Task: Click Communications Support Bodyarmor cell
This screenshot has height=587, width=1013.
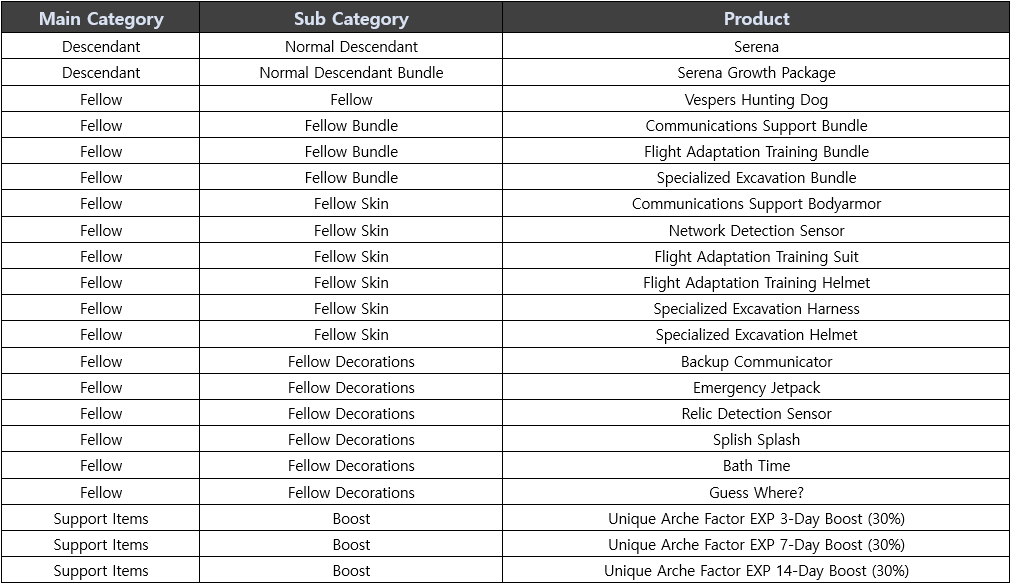Action: pyautogui.click(x=756, y=204)
